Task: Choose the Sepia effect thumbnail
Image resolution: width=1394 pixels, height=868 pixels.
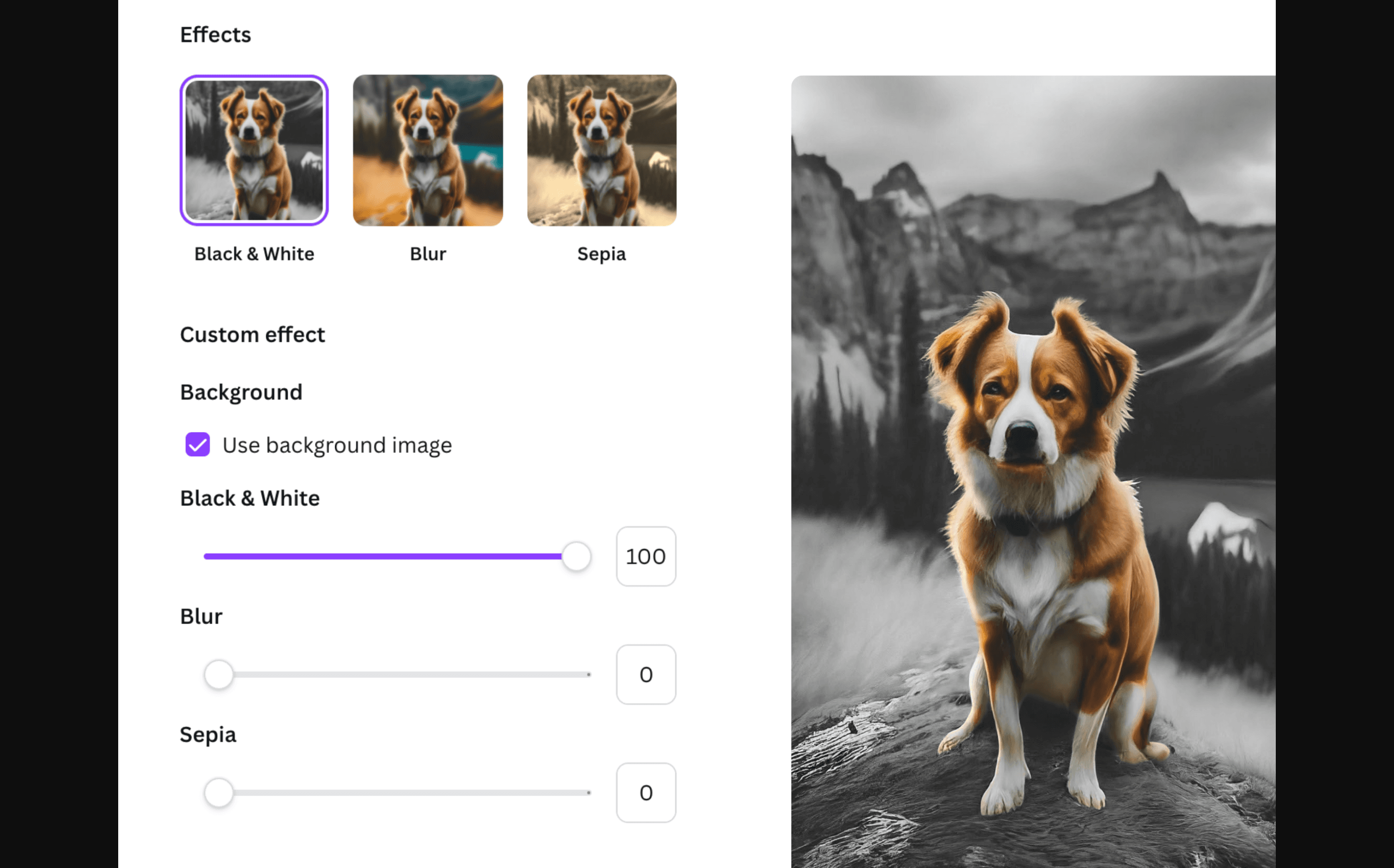Action: pyautogui.click(x=601, y=150)
